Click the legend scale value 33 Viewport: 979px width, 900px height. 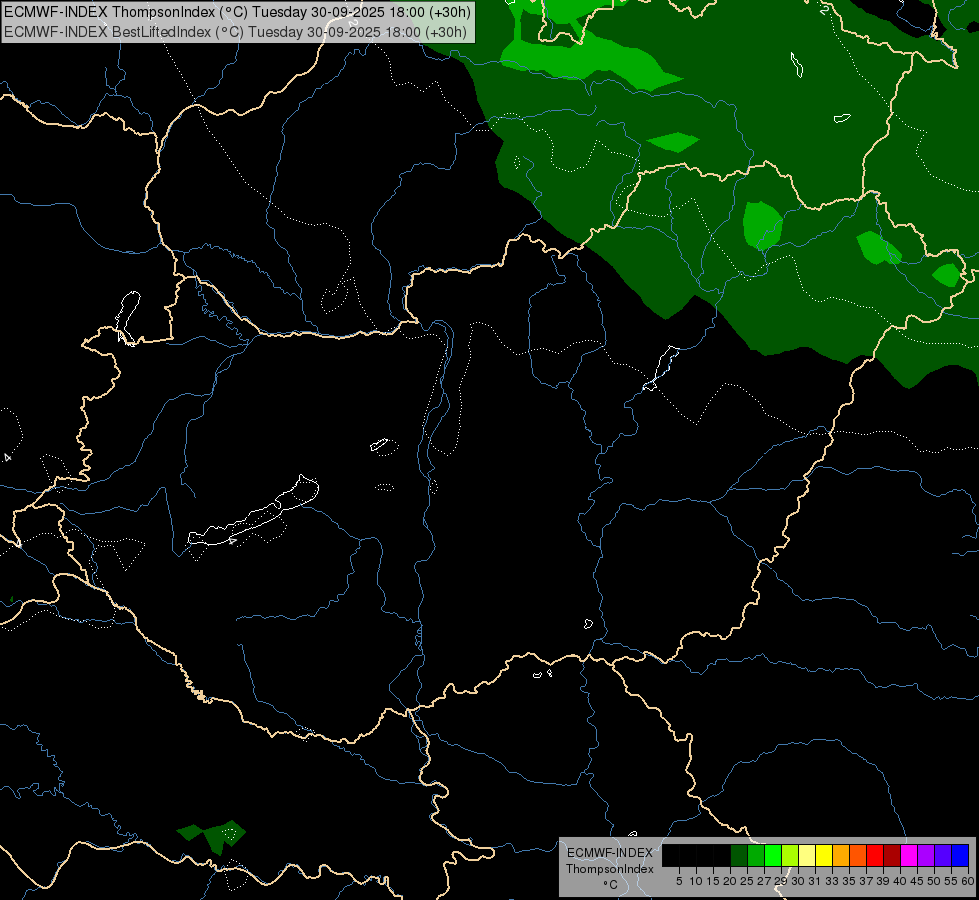(832, 881)
